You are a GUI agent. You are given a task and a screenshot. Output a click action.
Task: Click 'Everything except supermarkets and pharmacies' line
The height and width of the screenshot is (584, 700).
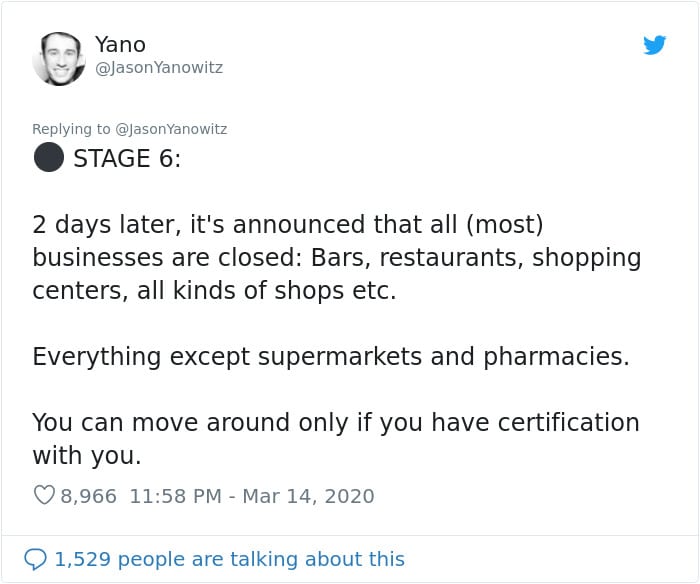pyautogui.click(x=331, y=357)
